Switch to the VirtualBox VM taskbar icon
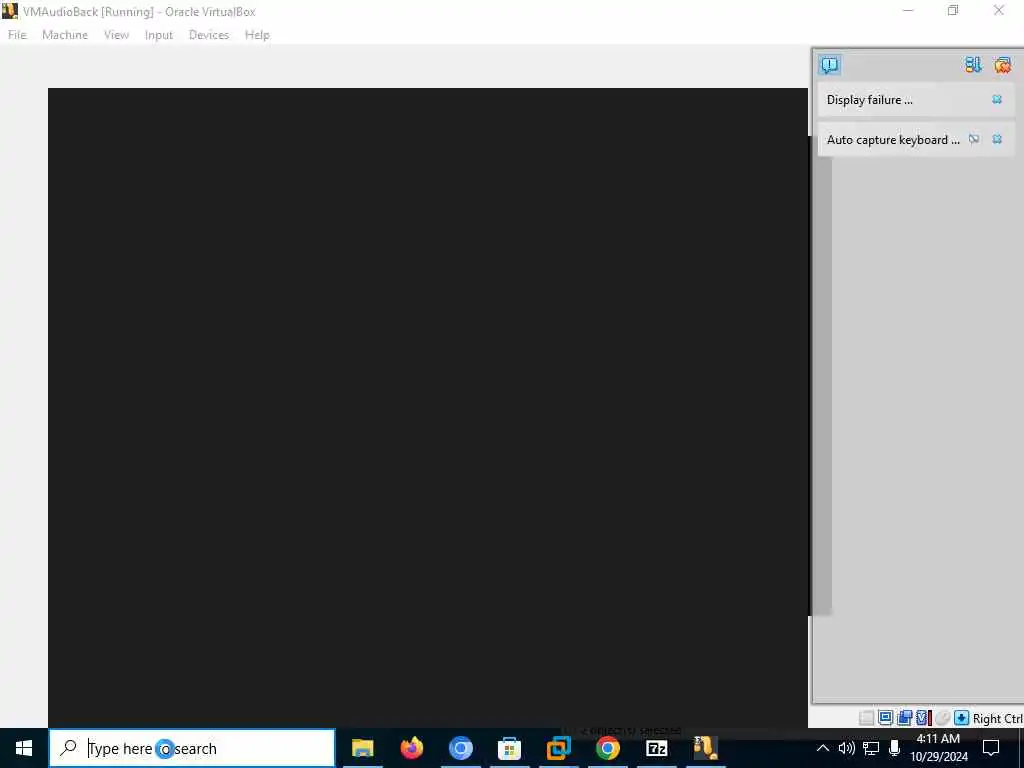 (705, 748)
